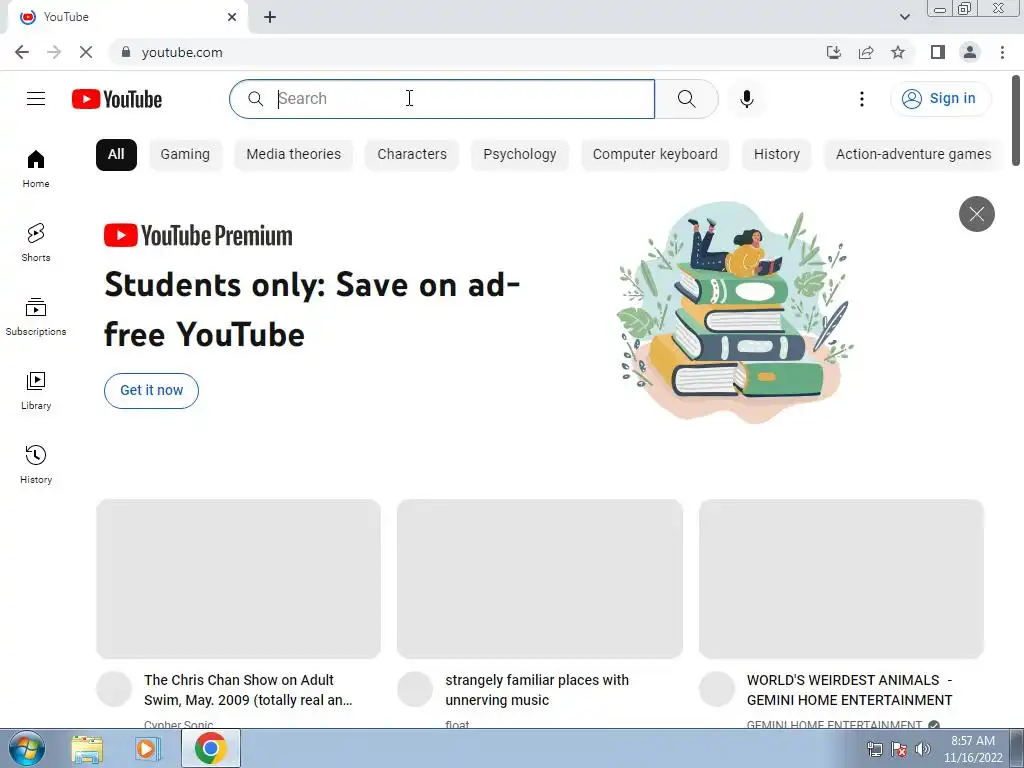This screenshot has width=1024, height=768.
Task: Toggle the browser side panel
Action: tap(938, 52)
